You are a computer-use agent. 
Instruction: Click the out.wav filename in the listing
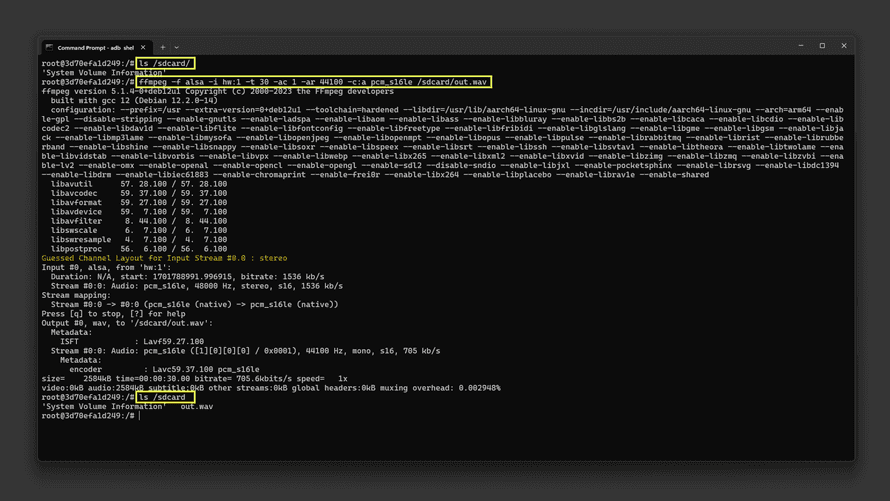point(196,407)
